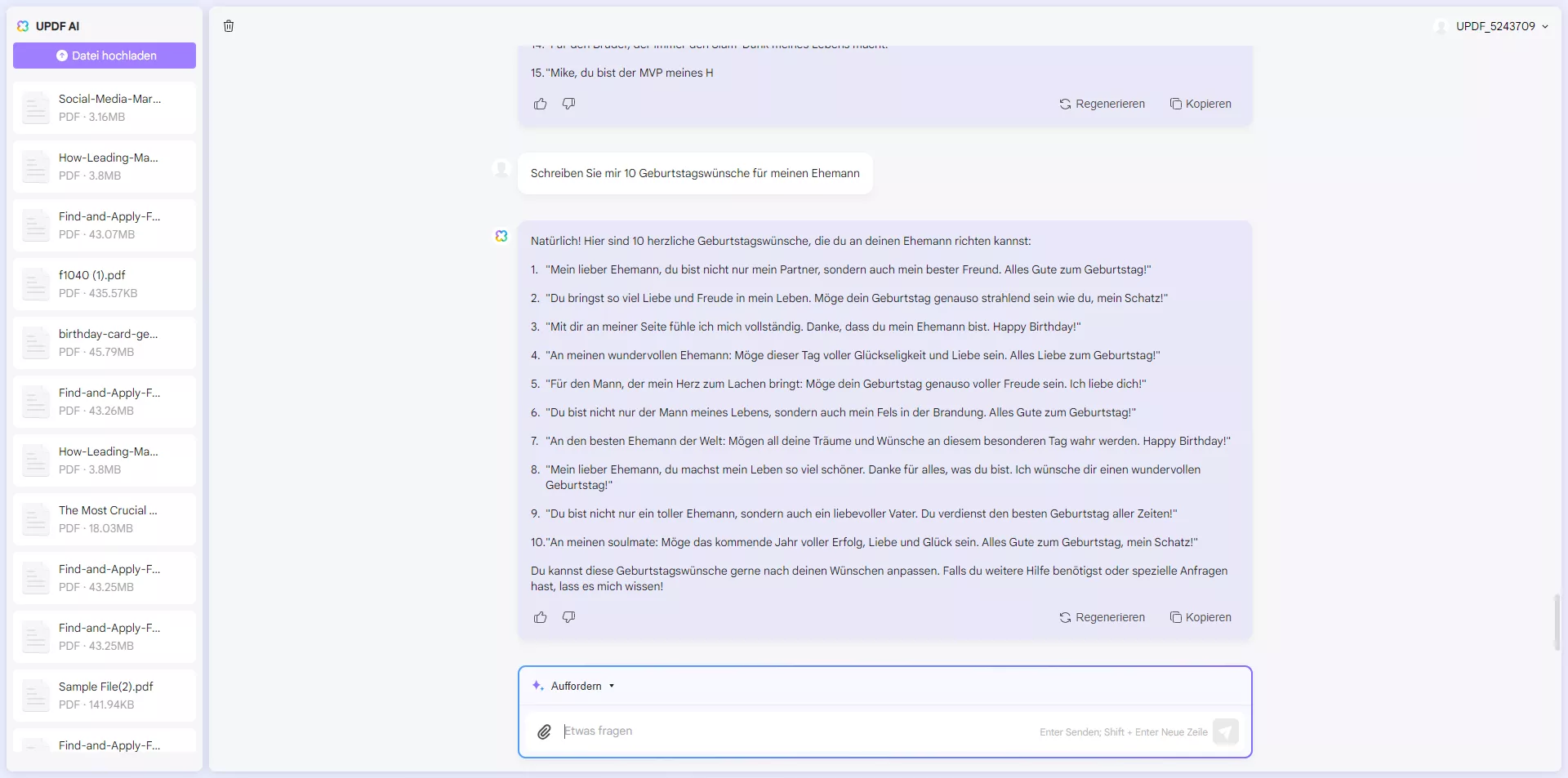The height and width of the screenshot is (778, 1568).
Task: Click PDF icon of Social-Media-Mar... file
Action: (35, 108)
